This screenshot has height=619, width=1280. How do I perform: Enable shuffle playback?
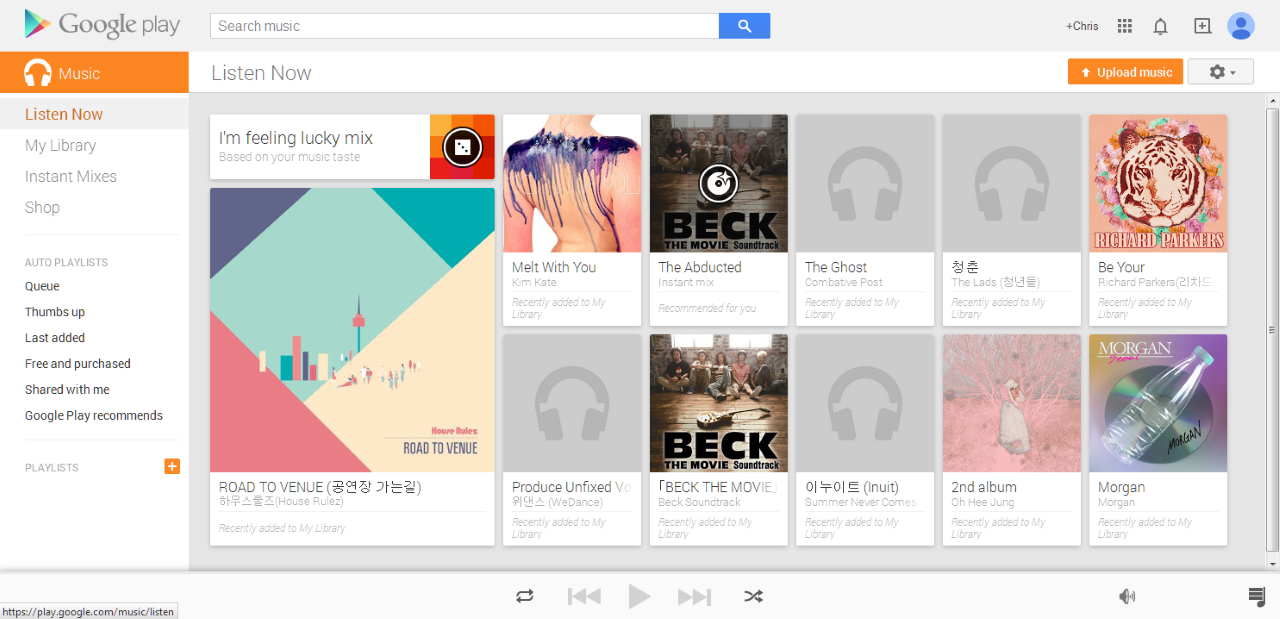[753, 596]
